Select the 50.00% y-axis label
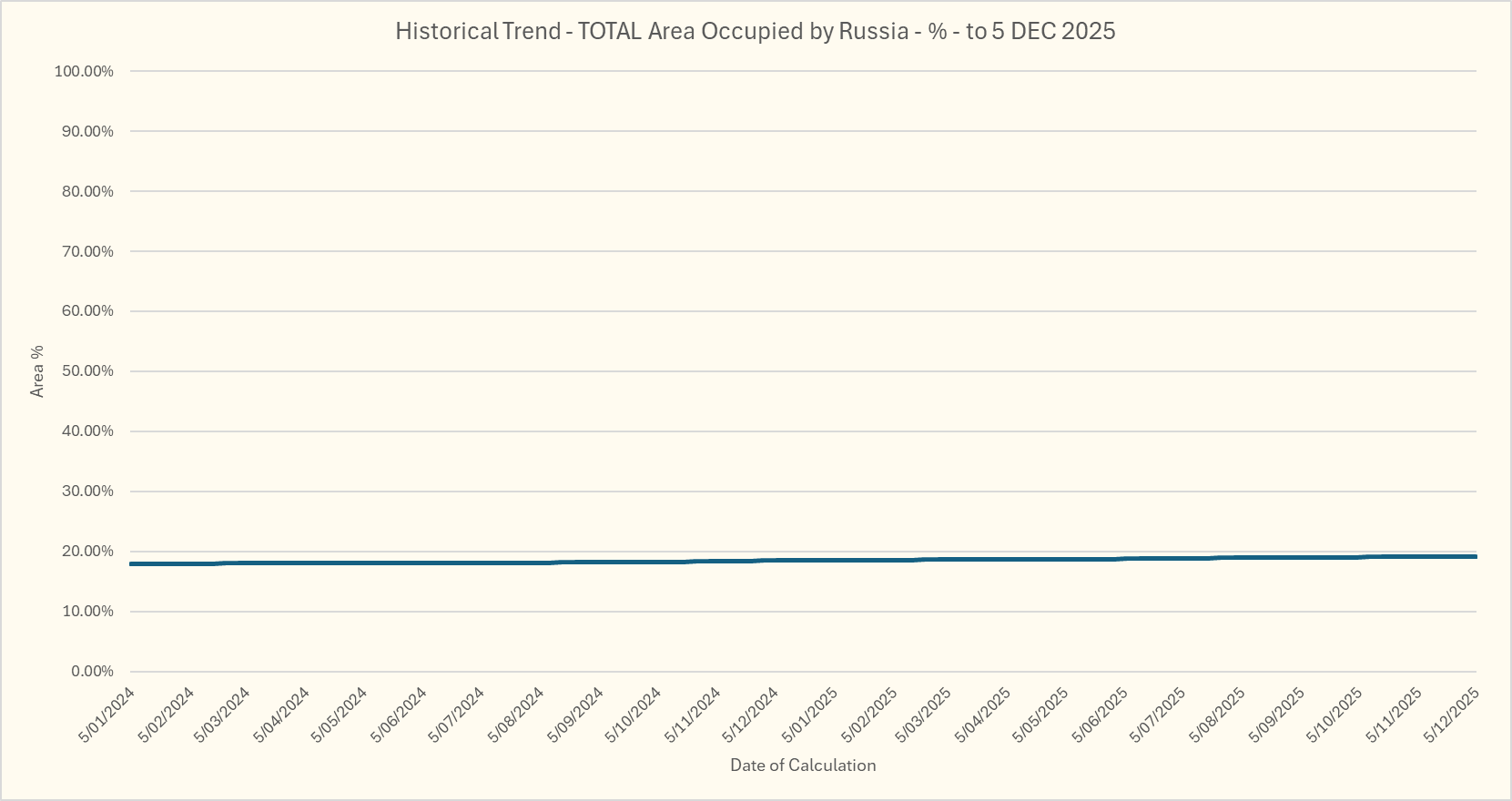Screen dimensions: 1512x801 (x=87, y=371)
